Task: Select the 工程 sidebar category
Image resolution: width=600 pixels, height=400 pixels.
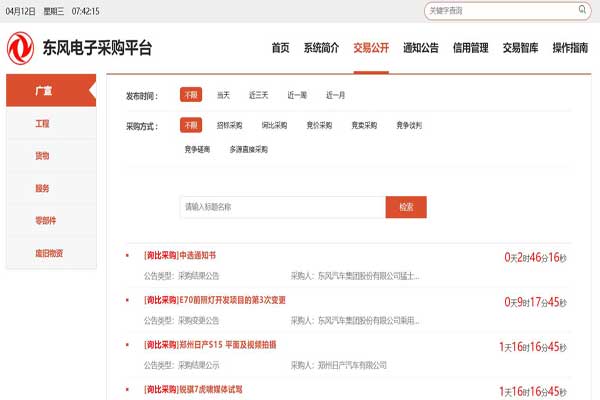Action: click(51, 123)
